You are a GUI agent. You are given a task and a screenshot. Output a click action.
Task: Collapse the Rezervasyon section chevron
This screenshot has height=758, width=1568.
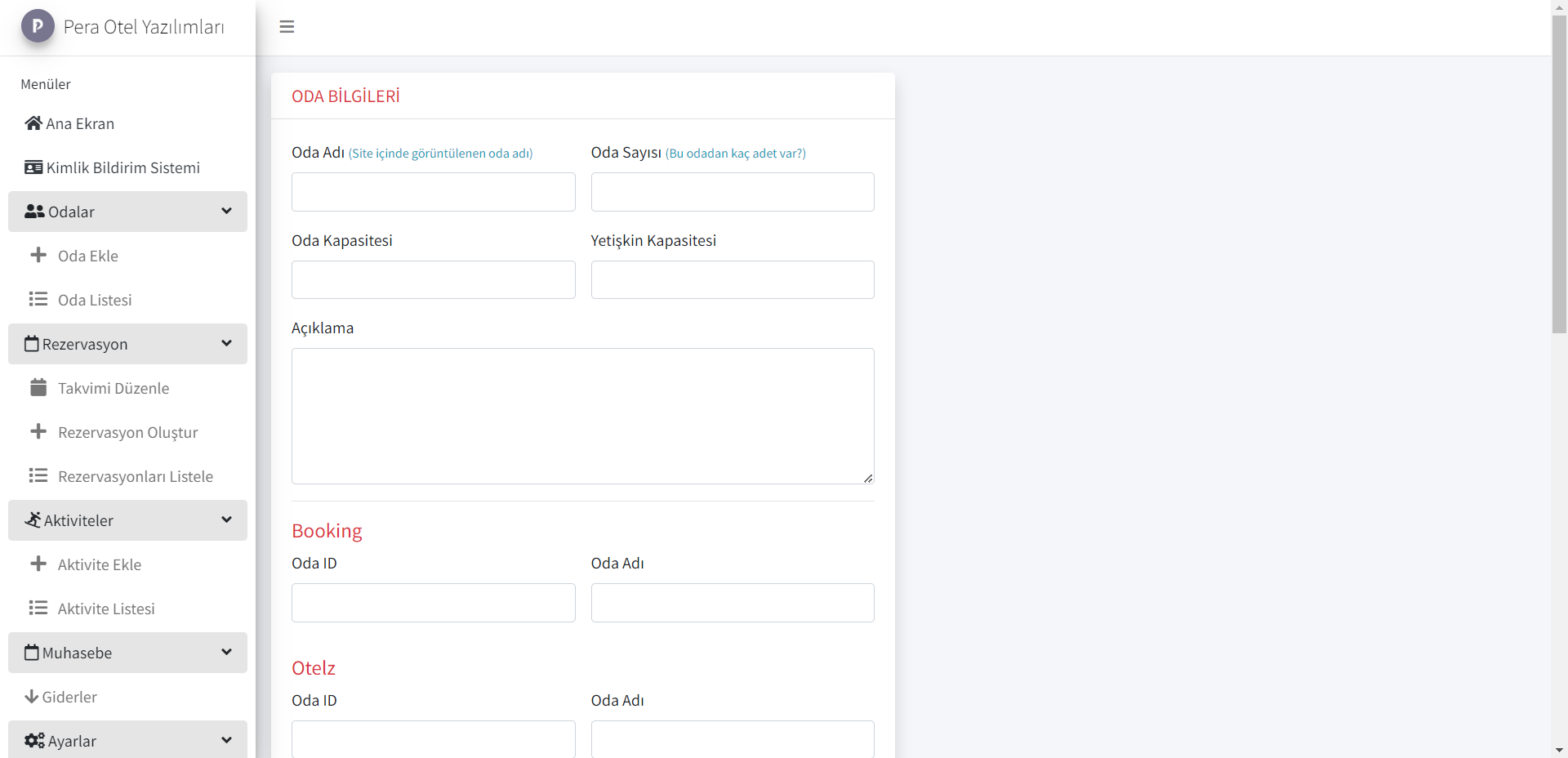pyautogui.click(x=226, y=343)
